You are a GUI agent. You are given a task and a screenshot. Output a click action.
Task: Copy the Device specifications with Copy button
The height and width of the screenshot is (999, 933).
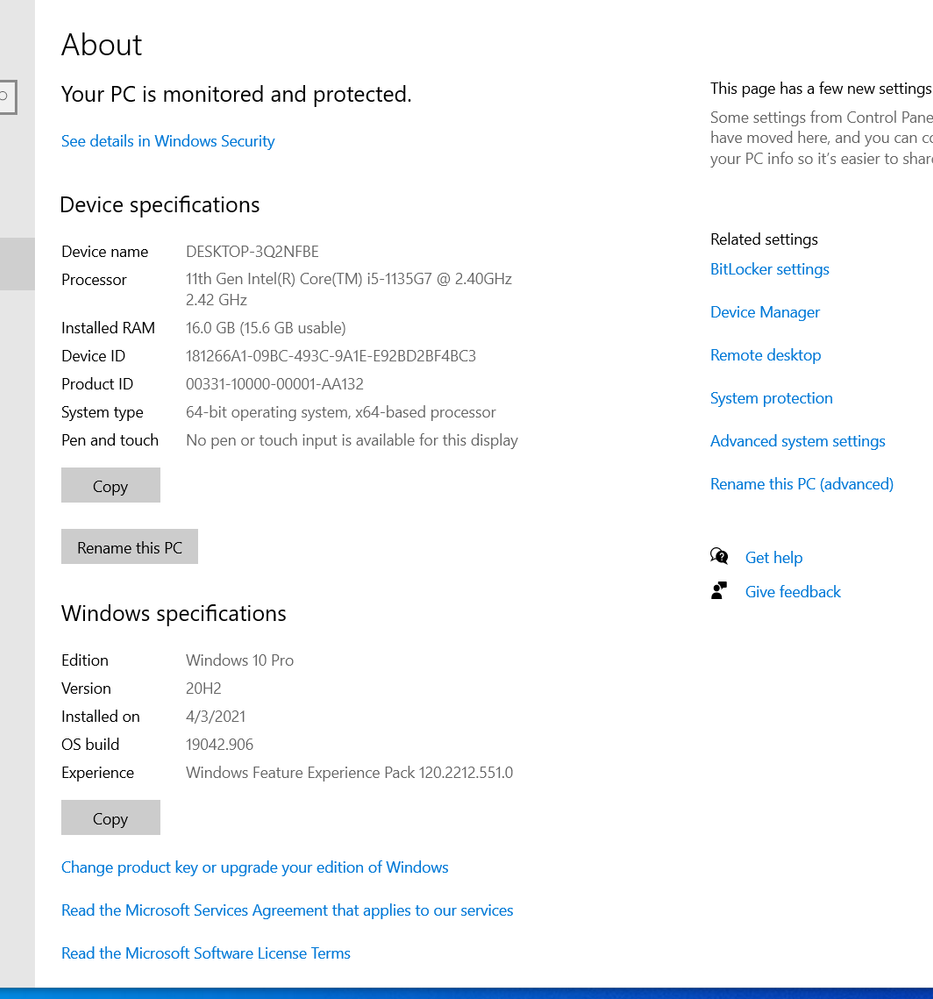click(111, 485)
